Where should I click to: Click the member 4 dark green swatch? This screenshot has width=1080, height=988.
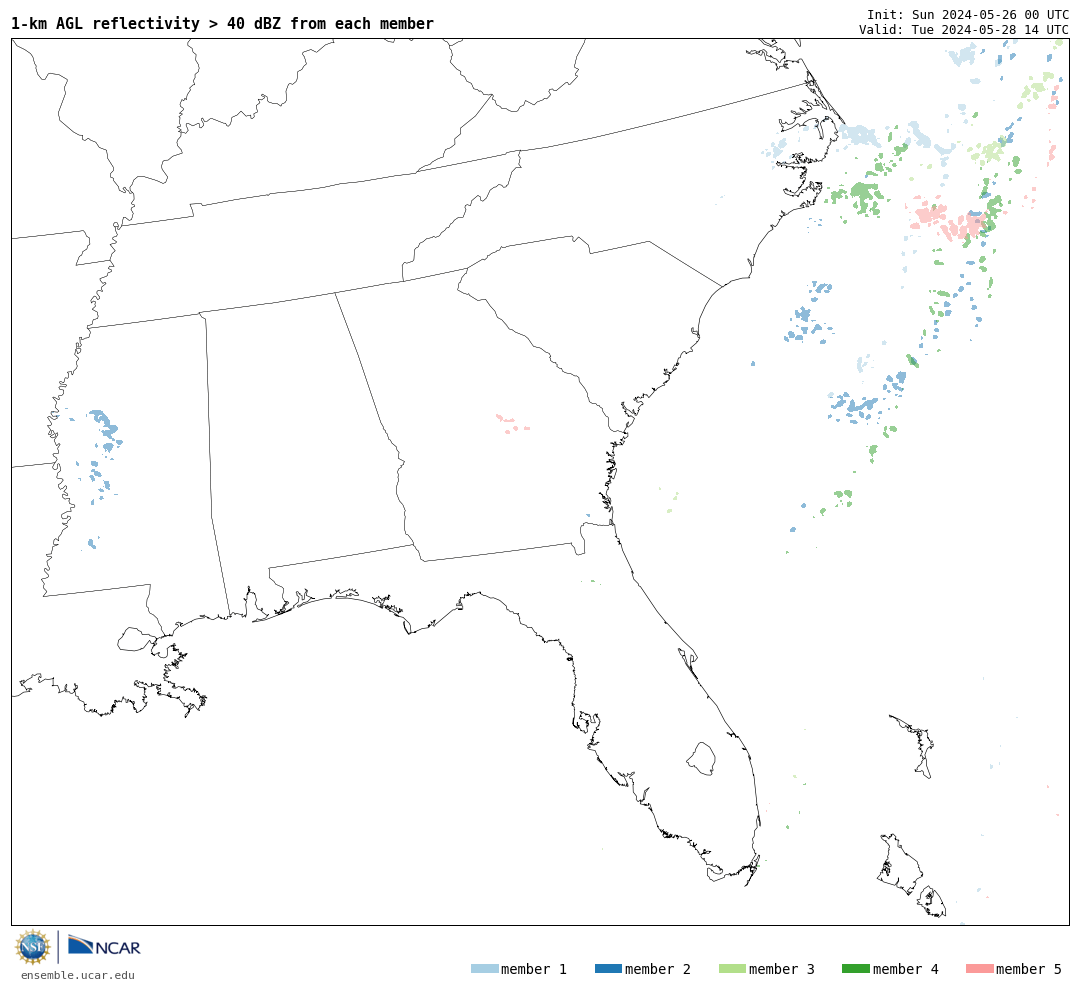(855, 968)
